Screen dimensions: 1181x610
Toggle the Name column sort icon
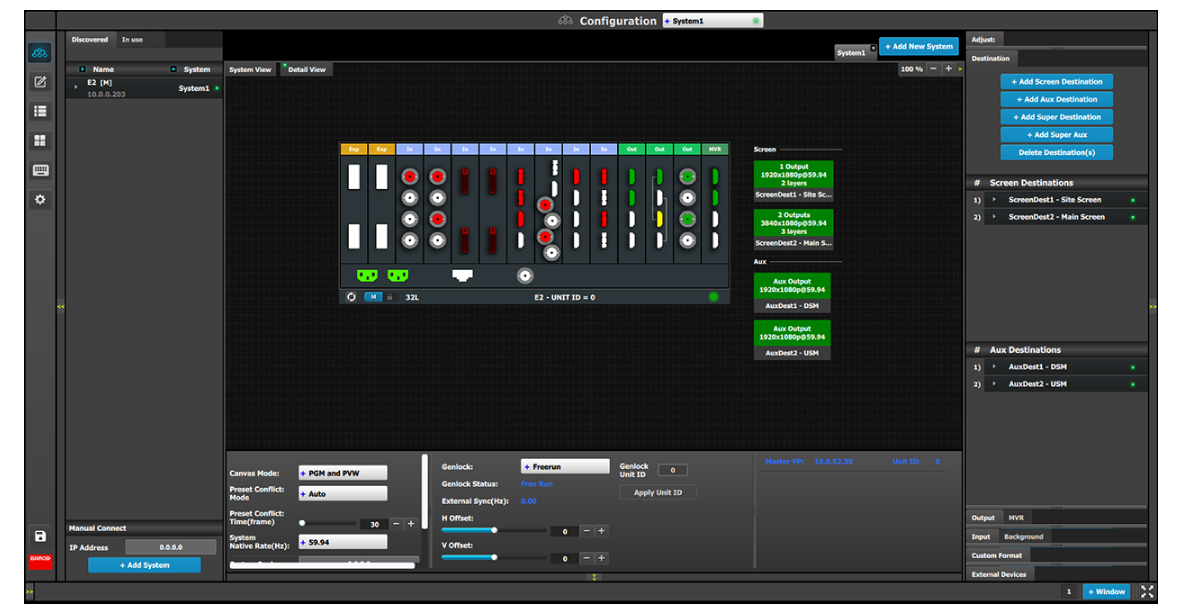[x=83, y=69]
